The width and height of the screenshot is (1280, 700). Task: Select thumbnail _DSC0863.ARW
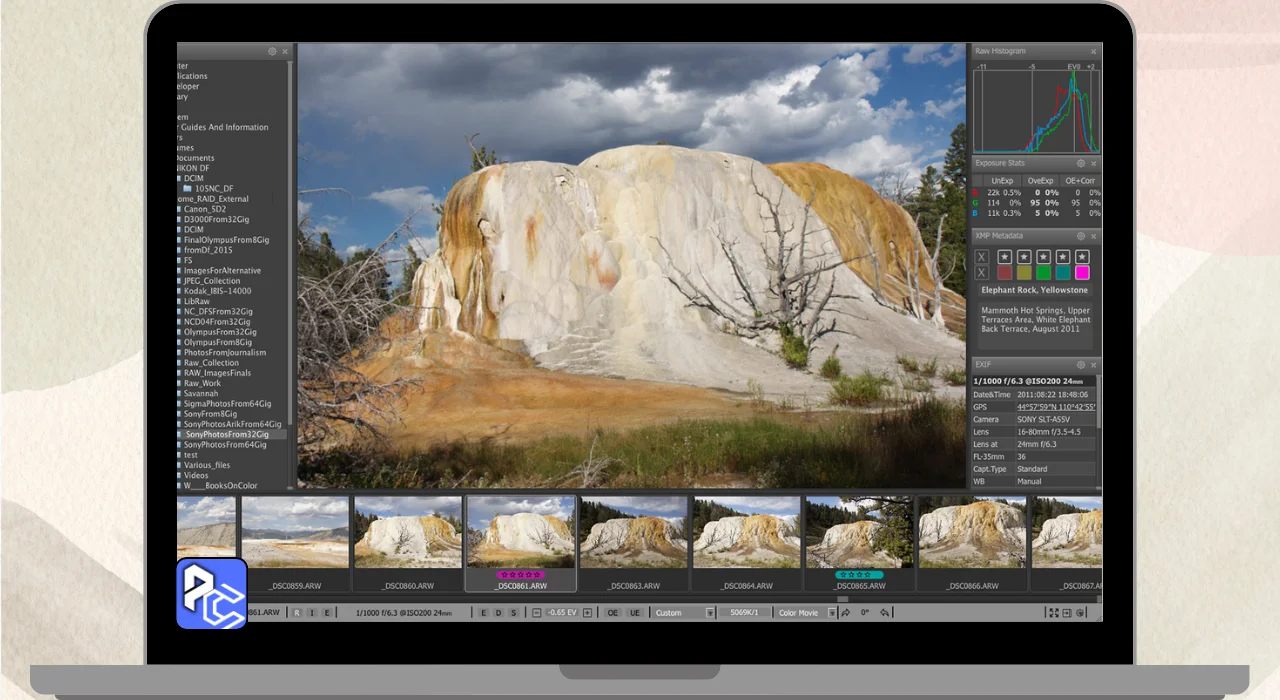634,541
